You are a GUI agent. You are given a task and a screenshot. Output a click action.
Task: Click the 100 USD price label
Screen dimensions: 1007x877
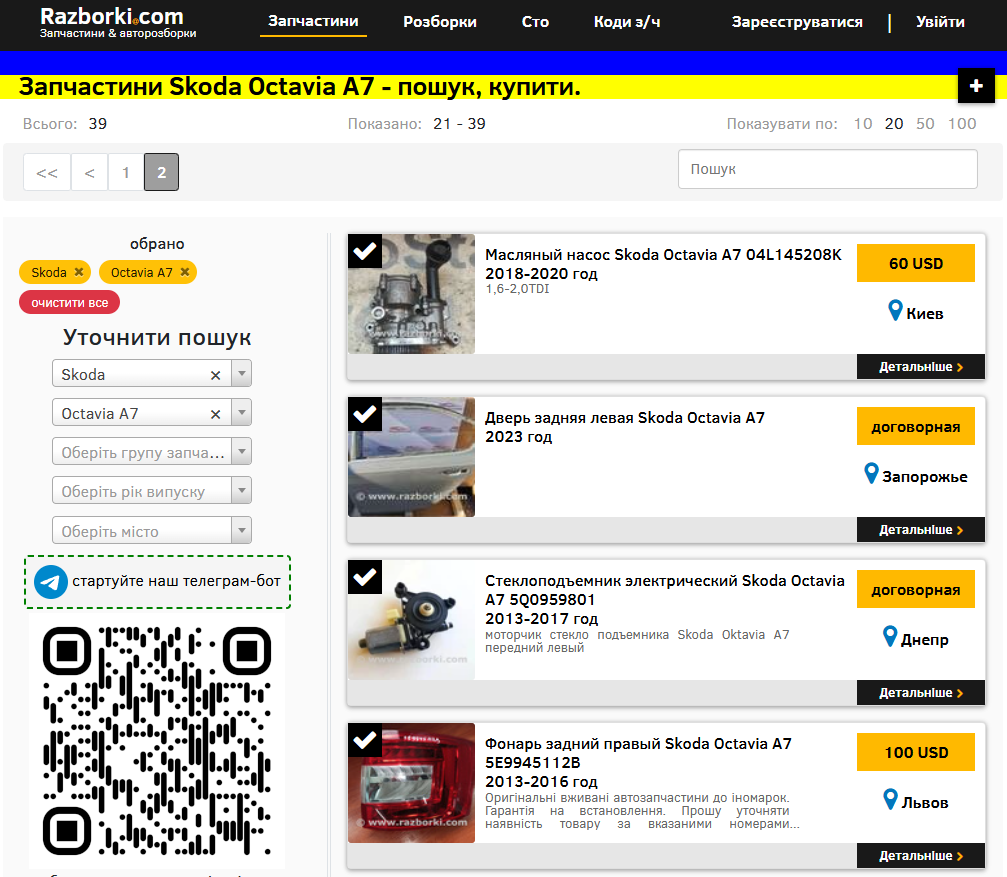tap(916, 752)
